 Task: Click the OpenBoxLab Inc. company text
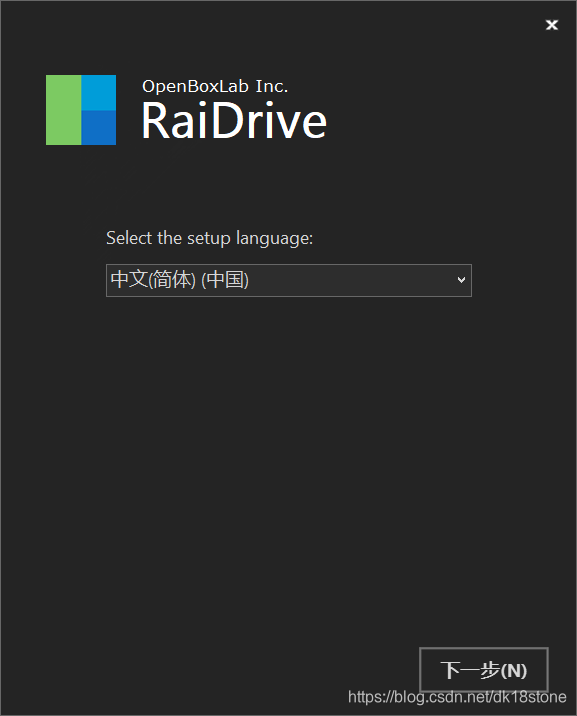pos(215,86)
